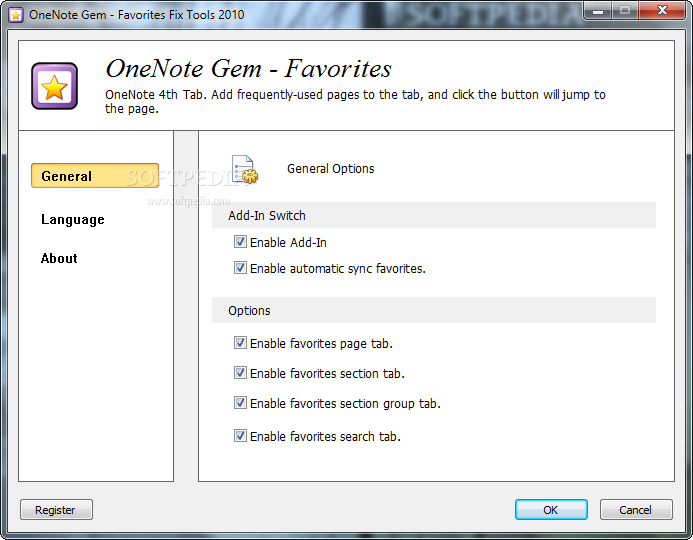Click the purple star Favorites logo
The image size is (693, 540).
click(x=54, y=86)
